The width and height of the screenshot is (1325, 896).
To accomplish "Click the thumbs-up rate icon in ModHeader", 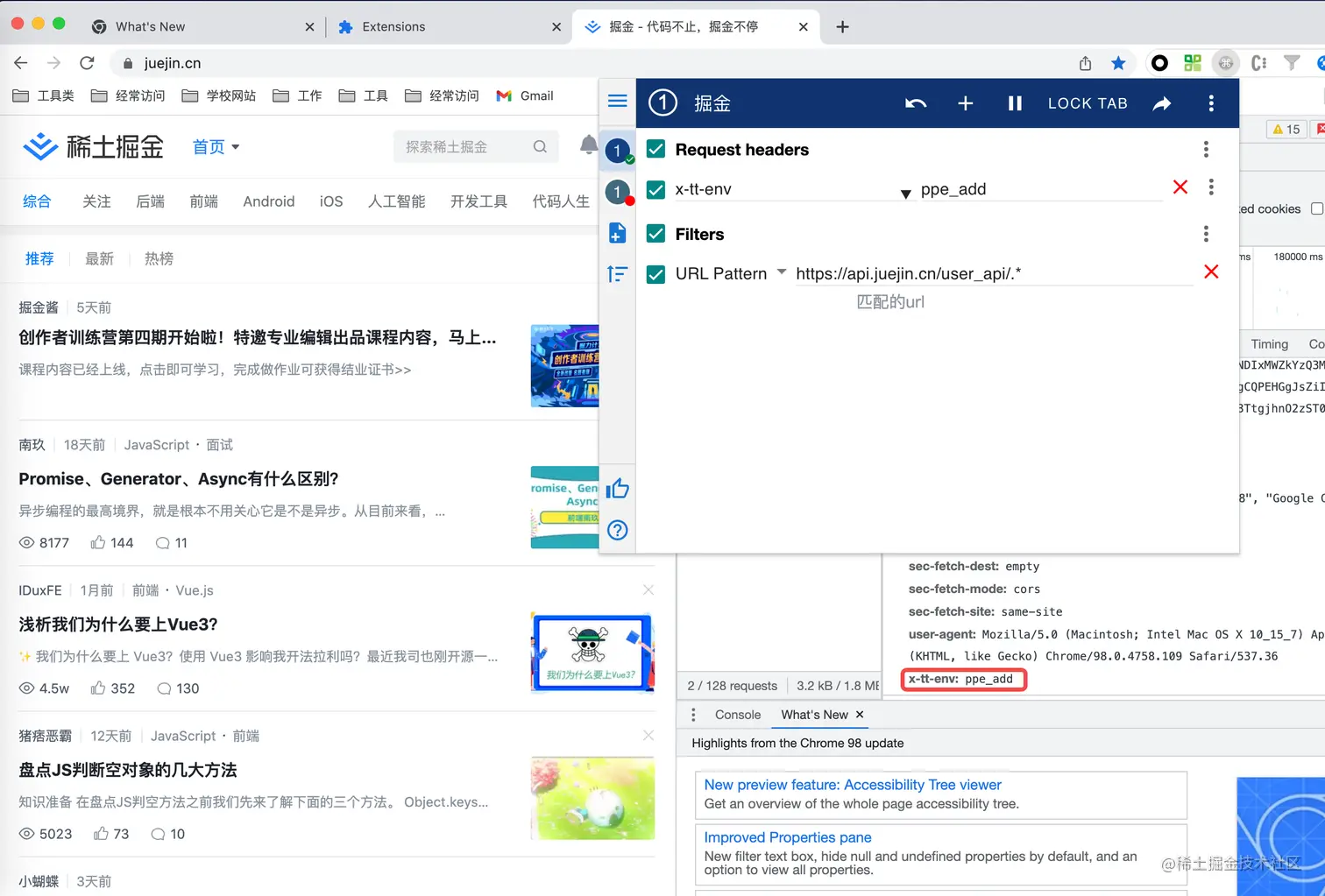I will (617, 488).
